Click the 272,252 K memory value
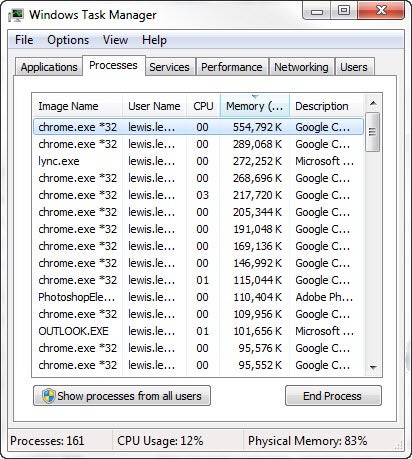412x459 pixels. [257, 161]
